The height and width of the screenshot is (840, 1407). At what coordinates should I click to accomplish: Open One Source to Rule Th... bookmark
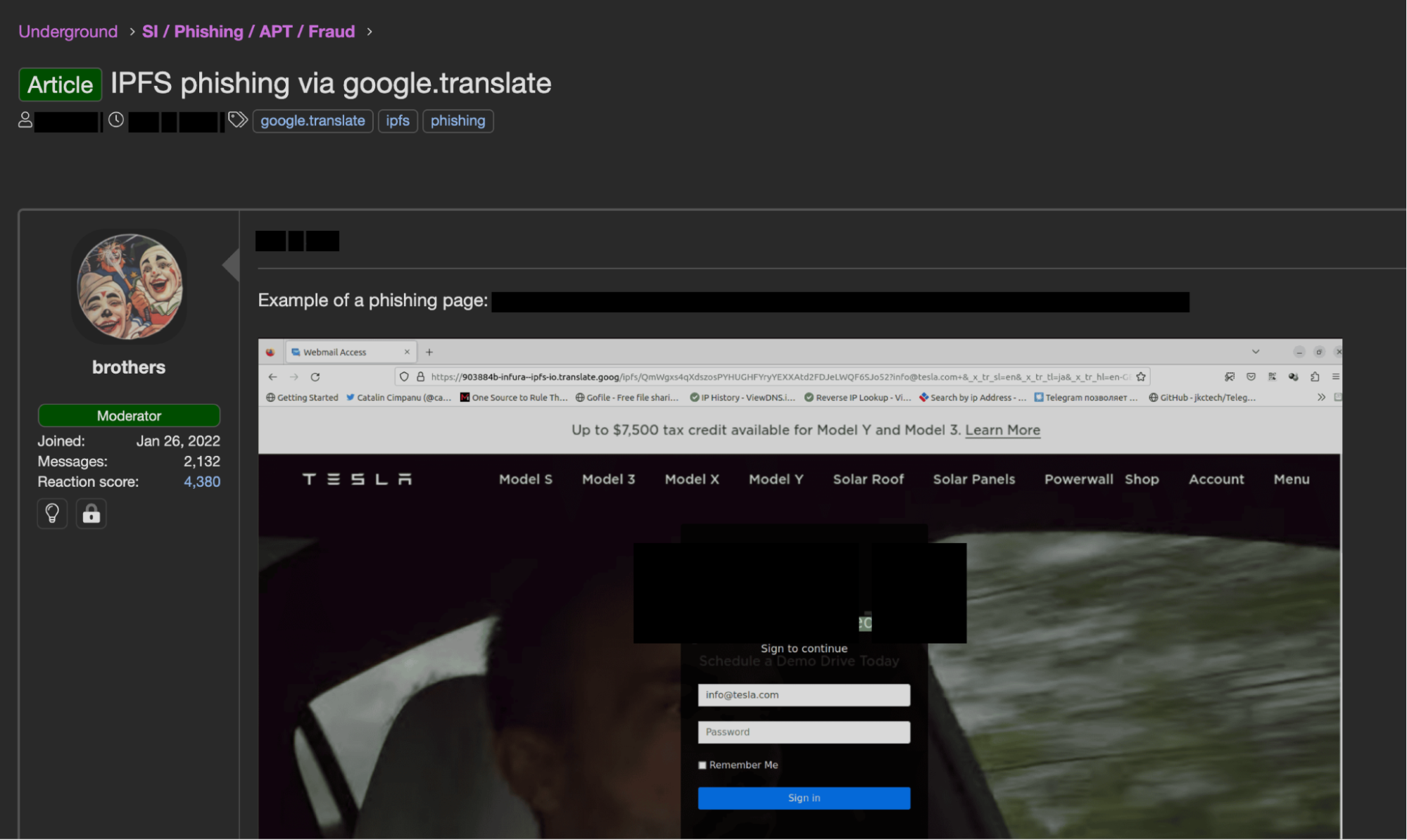[514, 397]
